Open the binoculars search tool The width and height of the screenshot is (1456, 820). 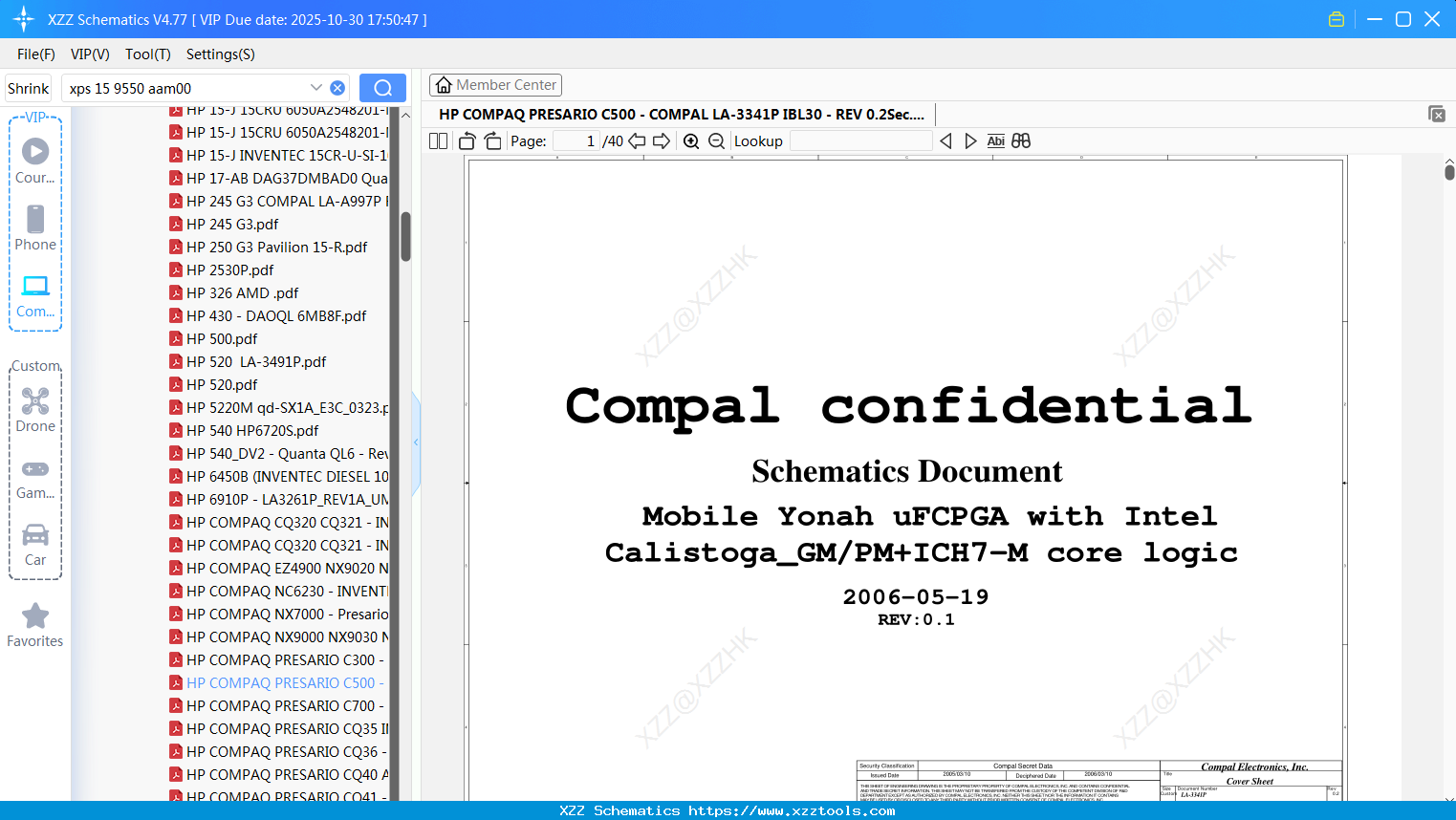1021,140
